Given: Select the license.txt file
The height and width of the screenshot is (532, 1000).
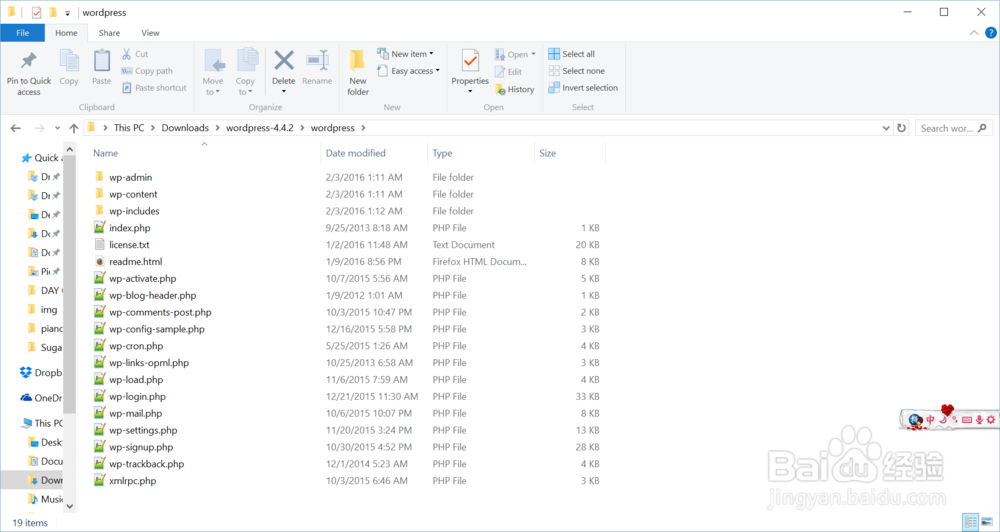Looking at the screenshot, I should coord(129,245).
